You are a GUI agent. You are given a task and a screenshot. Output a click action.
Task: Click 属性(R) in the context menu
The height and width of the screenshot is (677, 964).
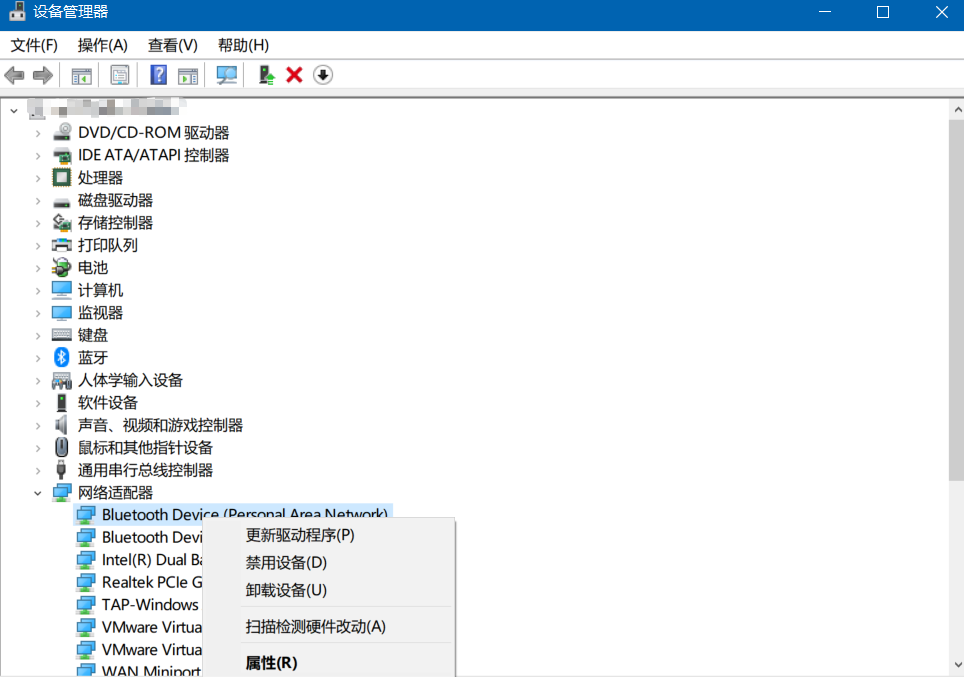pyautogui.click(x=271, y=662)
